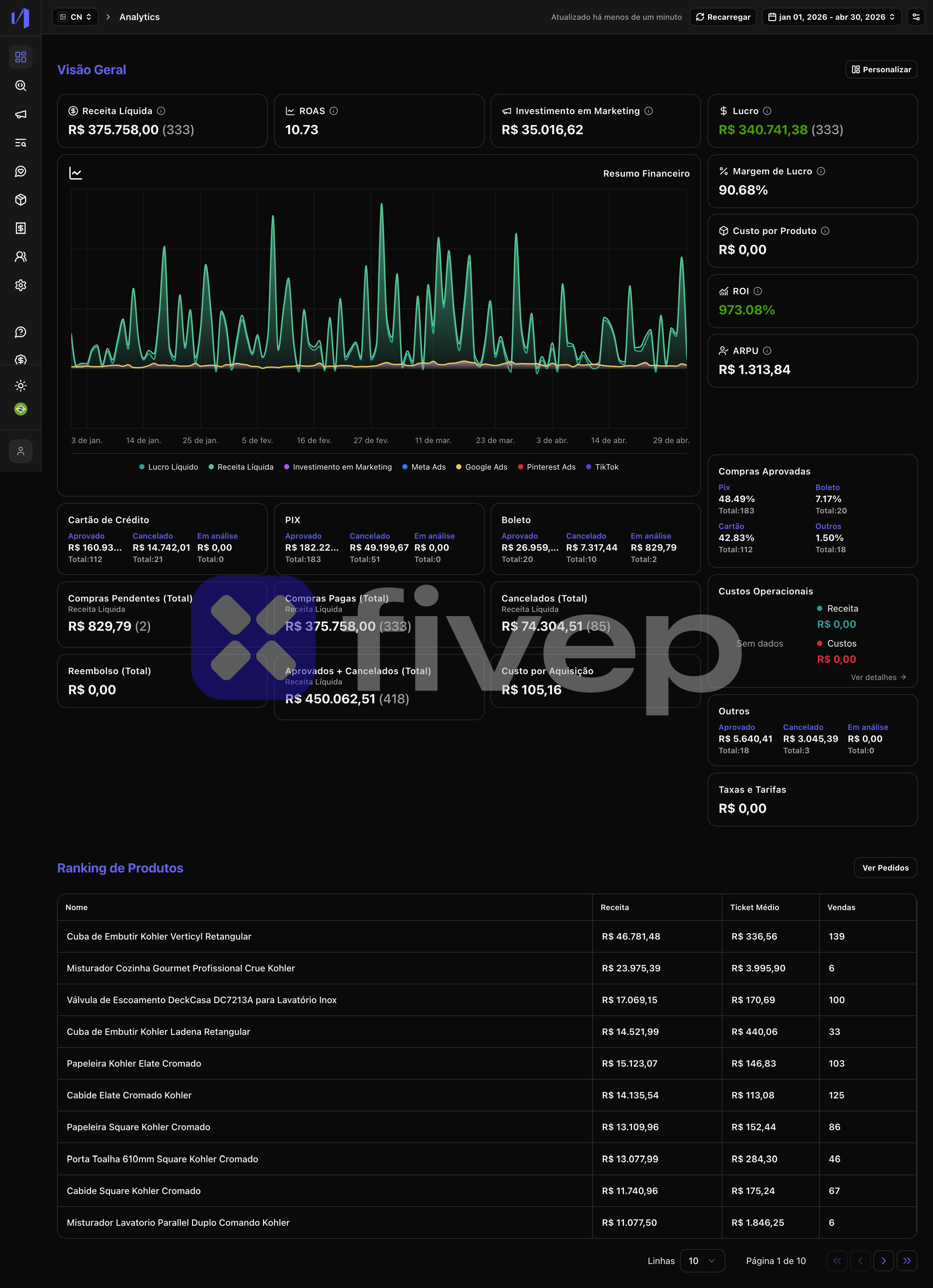
Task: Toggle light theme with the sun icon
Action: tap(20, 386)
